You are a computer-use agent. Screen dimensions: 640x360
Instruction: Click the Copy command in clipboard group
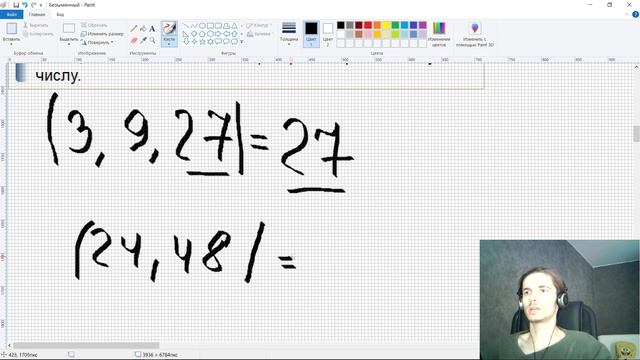pyautogui.click(x=38, y=34)
